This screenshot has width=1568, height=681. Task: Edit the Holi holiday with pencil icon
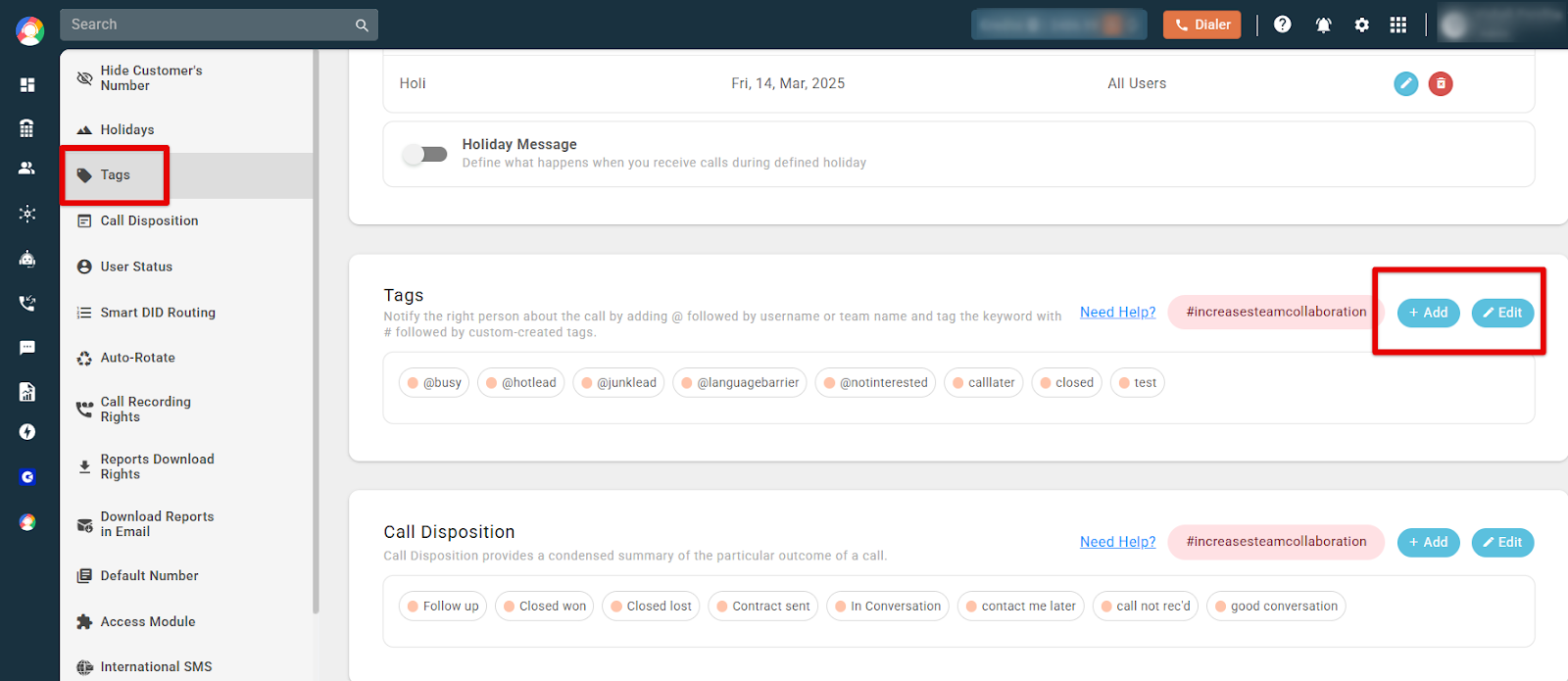click(x=1406, y=83)
